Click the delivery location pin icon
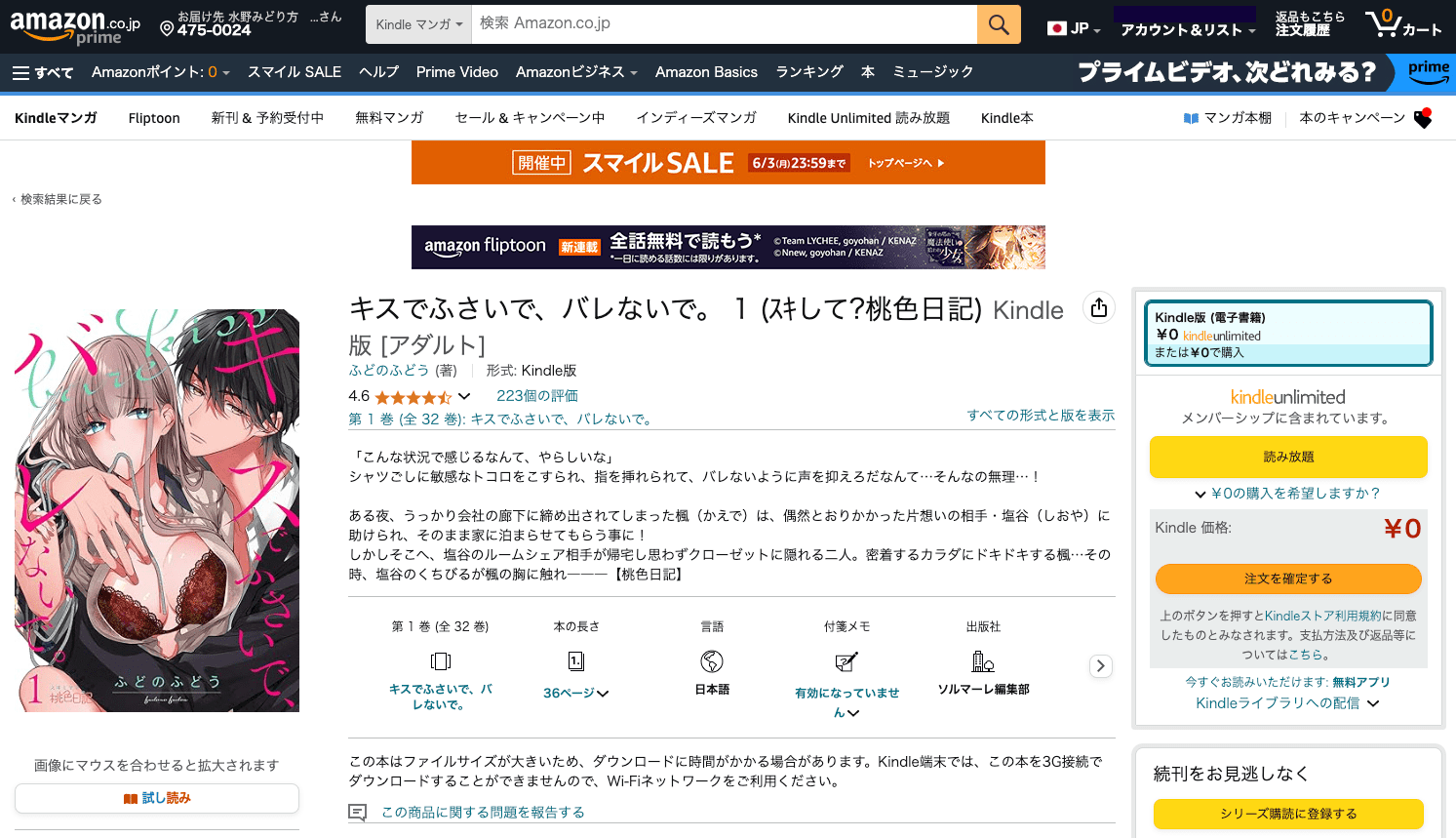This screenshot has height=838, width=1456. (x=167, y=29)
